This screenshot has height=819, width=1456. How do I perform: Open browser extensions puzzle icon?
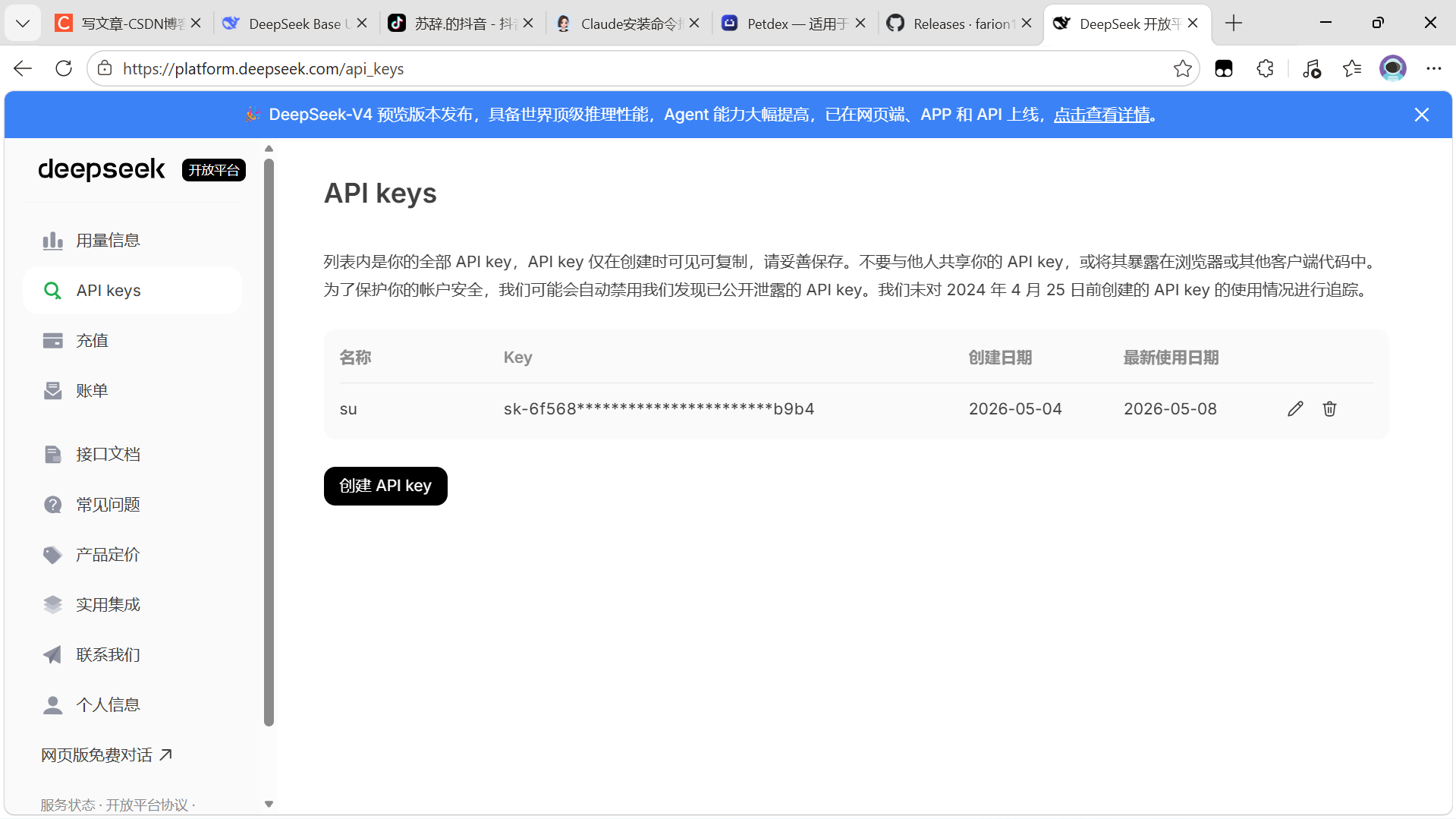click(1265, 68)
